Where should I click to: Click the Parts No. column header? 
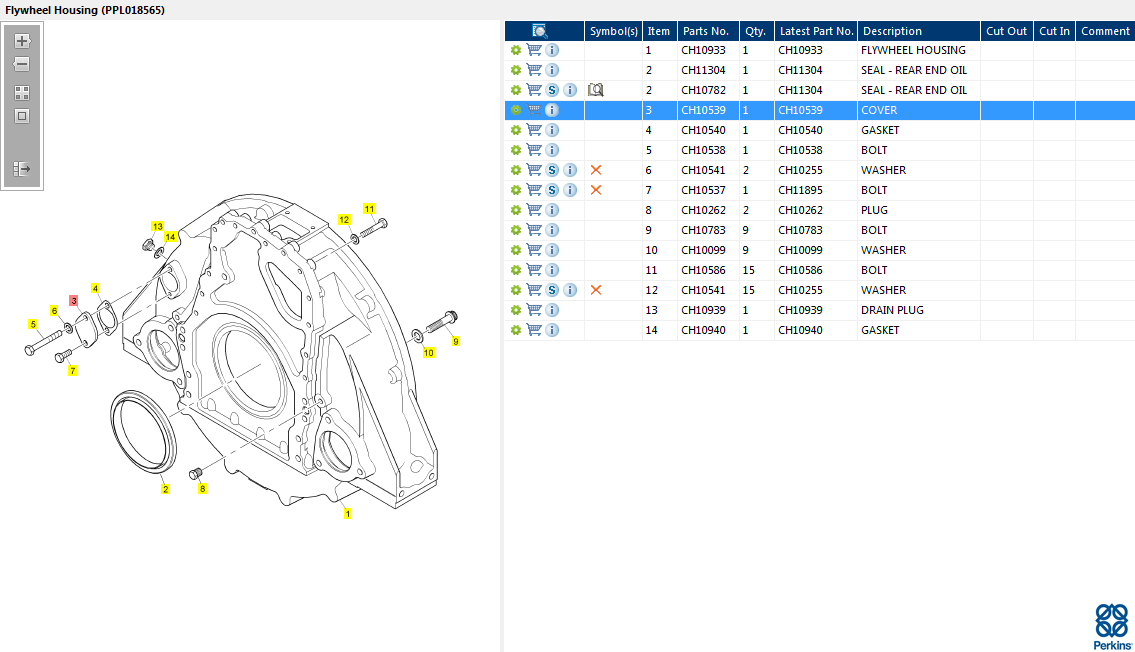click(708, 31)
